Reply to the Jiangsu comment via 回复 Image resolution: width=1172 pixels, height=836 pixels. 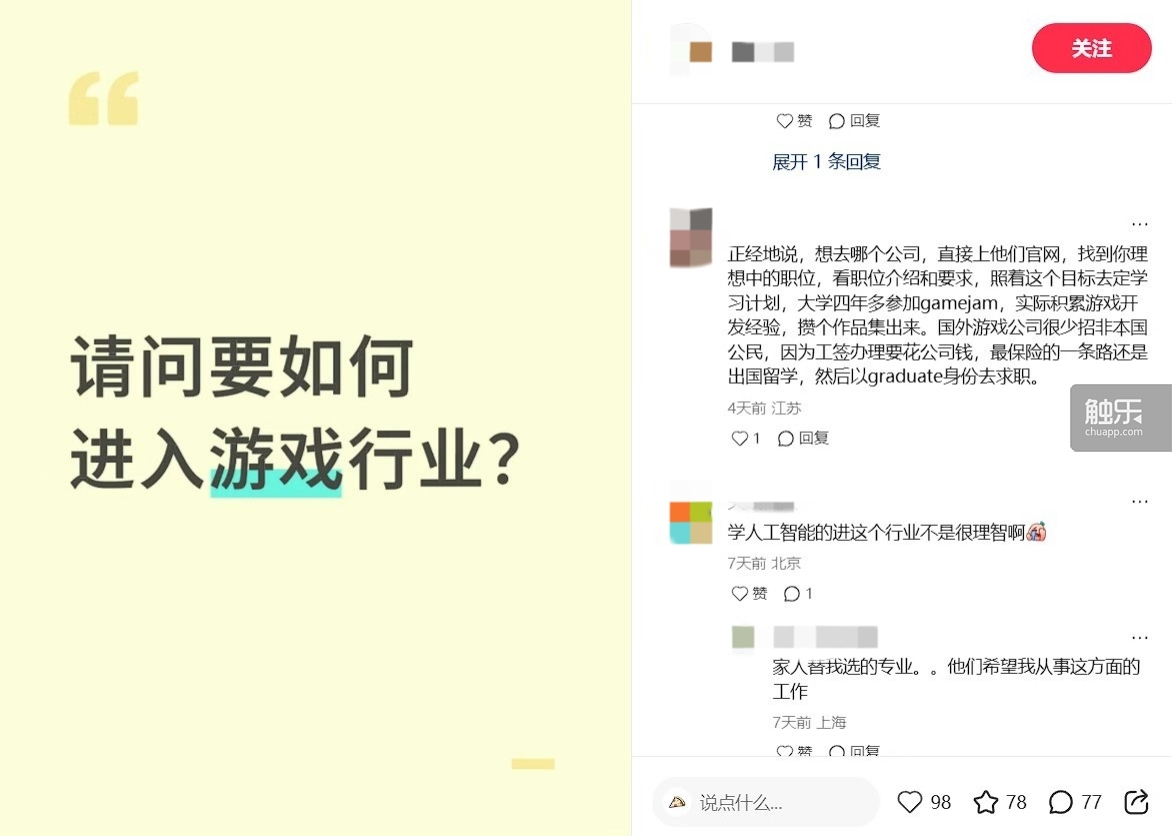[804, 438]
